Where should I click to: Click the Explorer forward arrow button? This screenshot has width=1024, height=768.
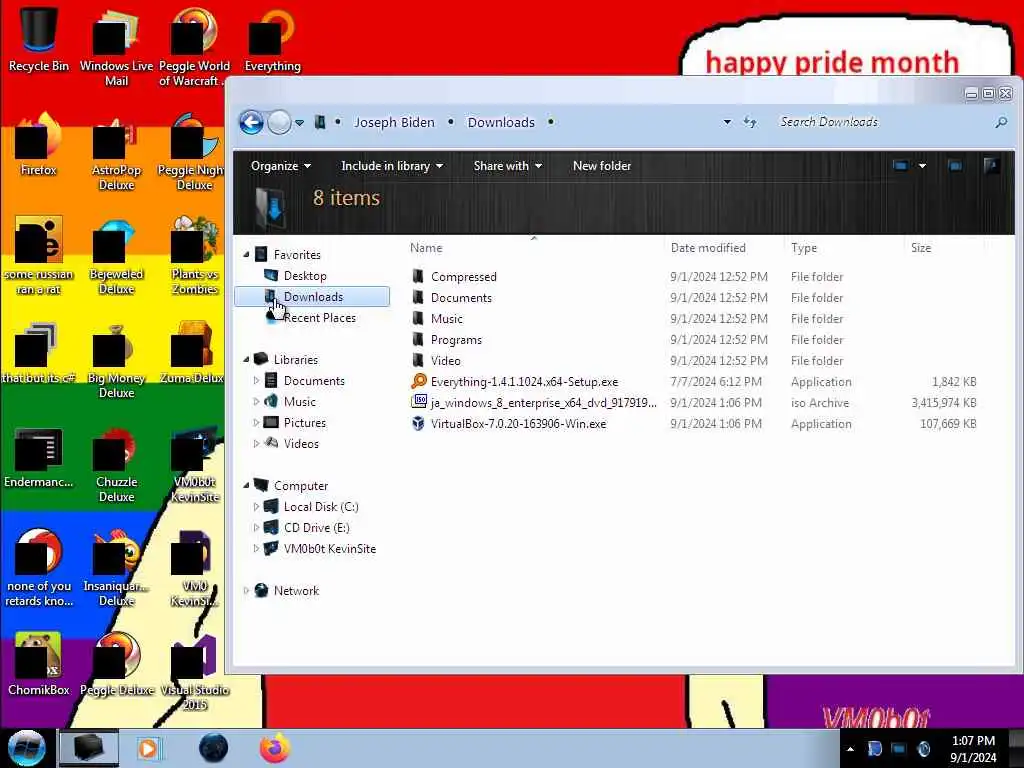280,122
